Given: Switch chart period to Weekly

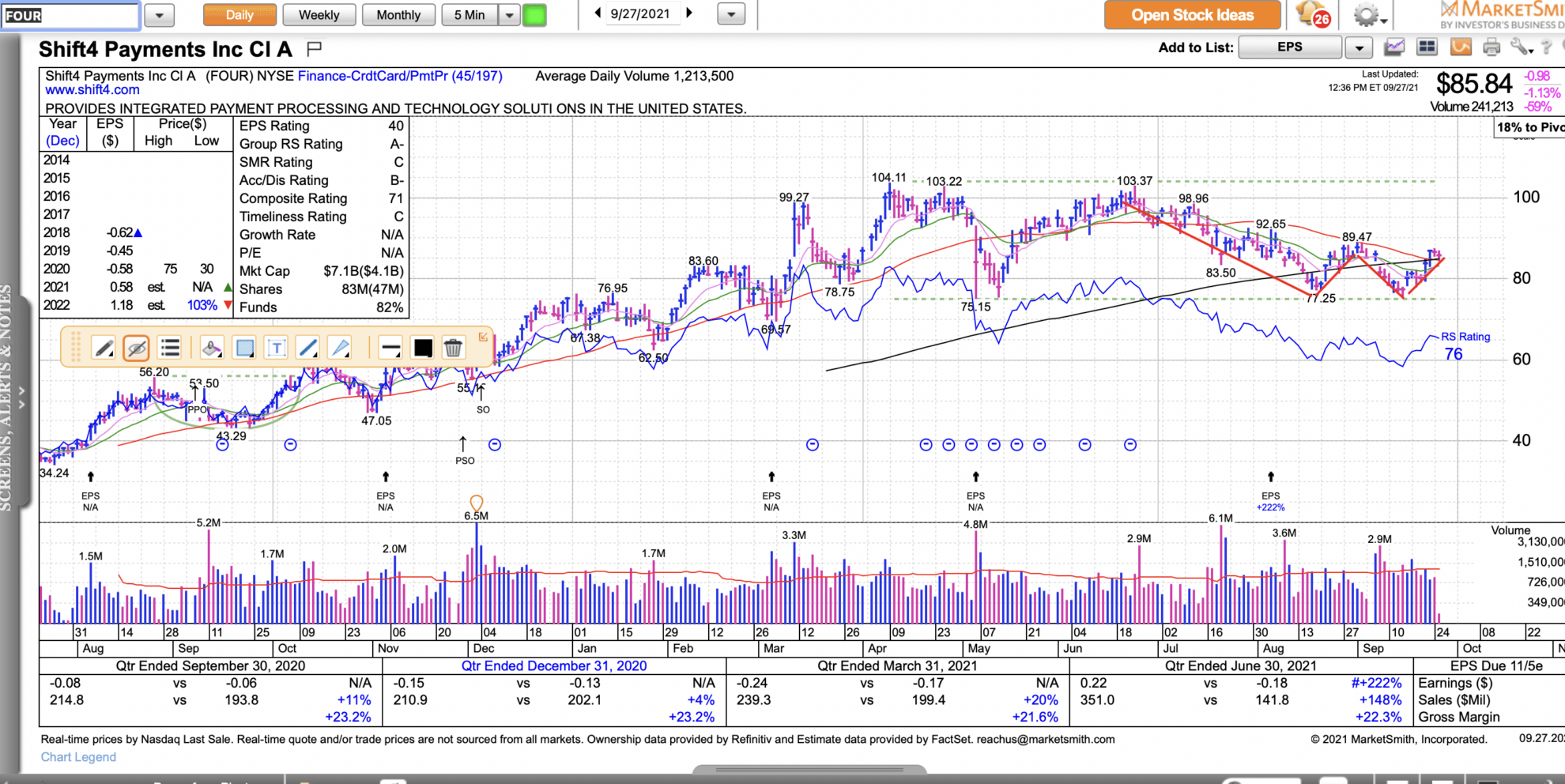Looking at the screenshot, I should coord(319,14).
